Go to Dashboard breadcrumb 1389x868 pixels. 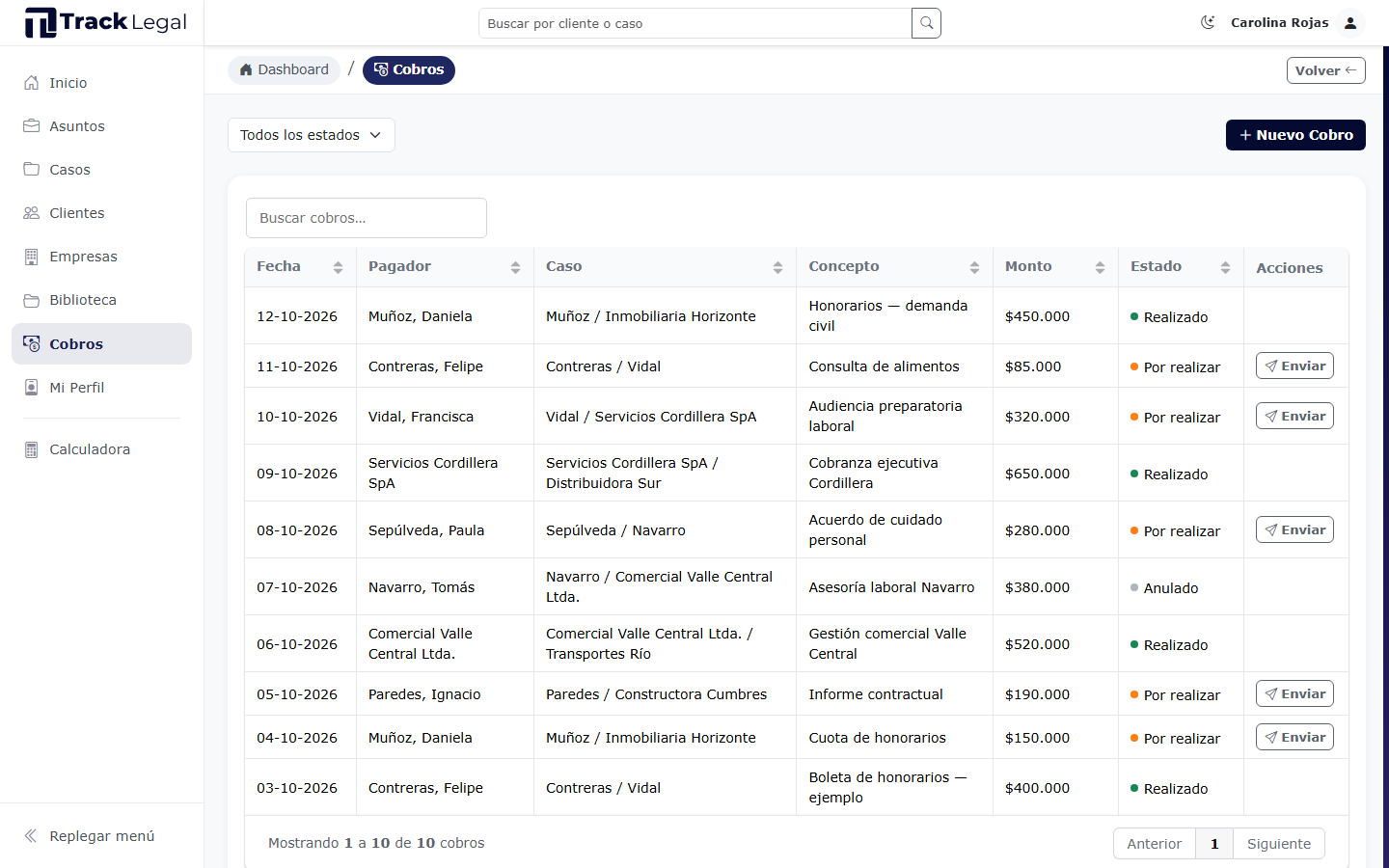[284, 69]
